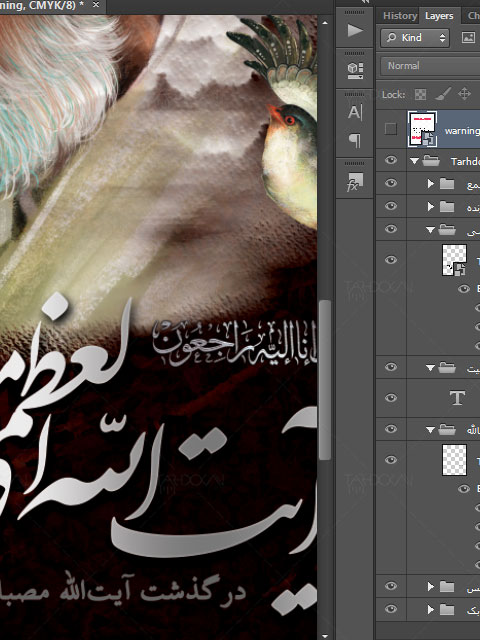480x640 pixels.
Task: Click open-folder icon above the smart object layer
Action: pyautogui.click(x=447, y=230)
